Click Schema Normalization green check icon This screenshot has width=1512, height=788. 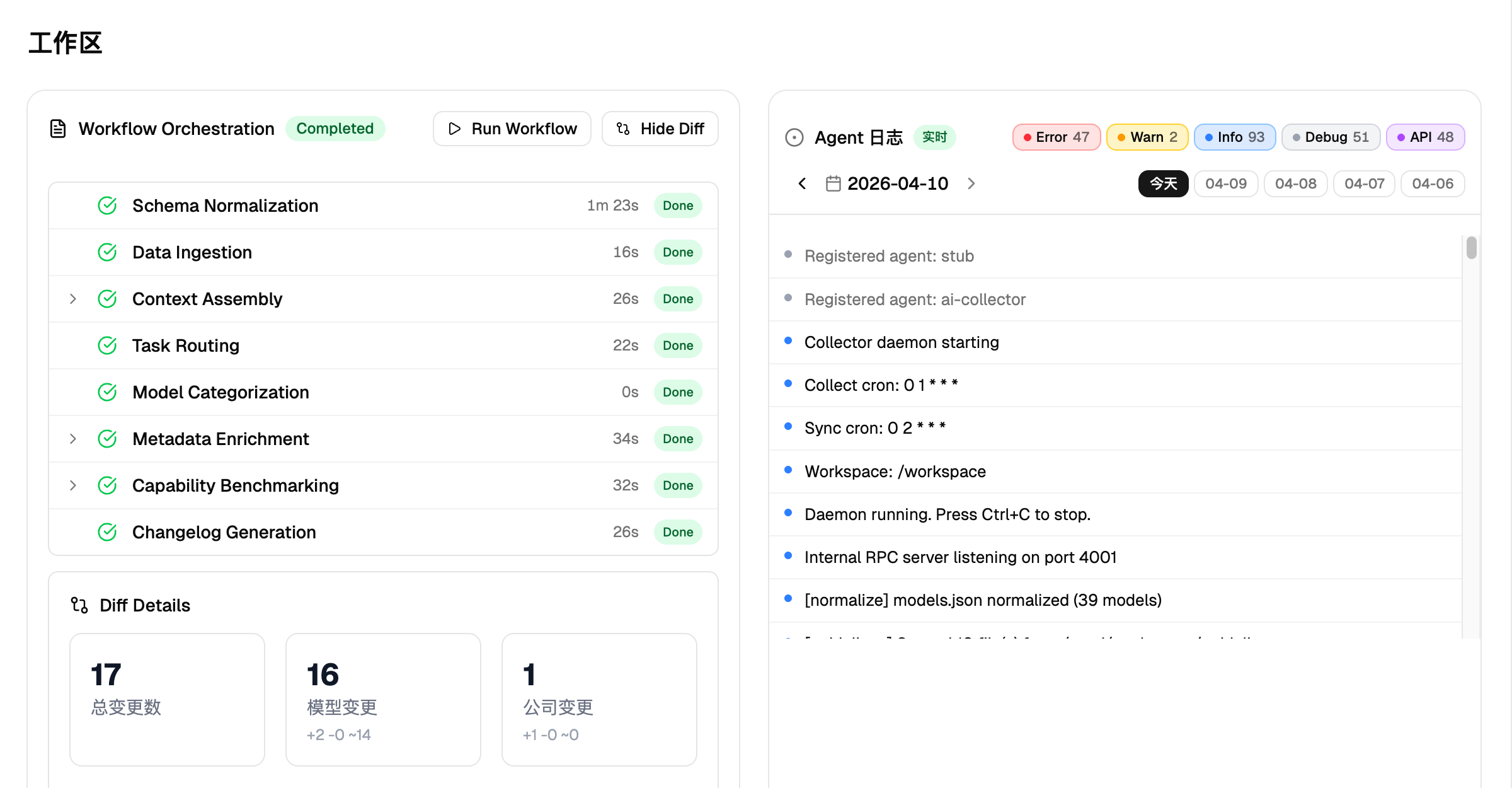click(x=108, y=206)
